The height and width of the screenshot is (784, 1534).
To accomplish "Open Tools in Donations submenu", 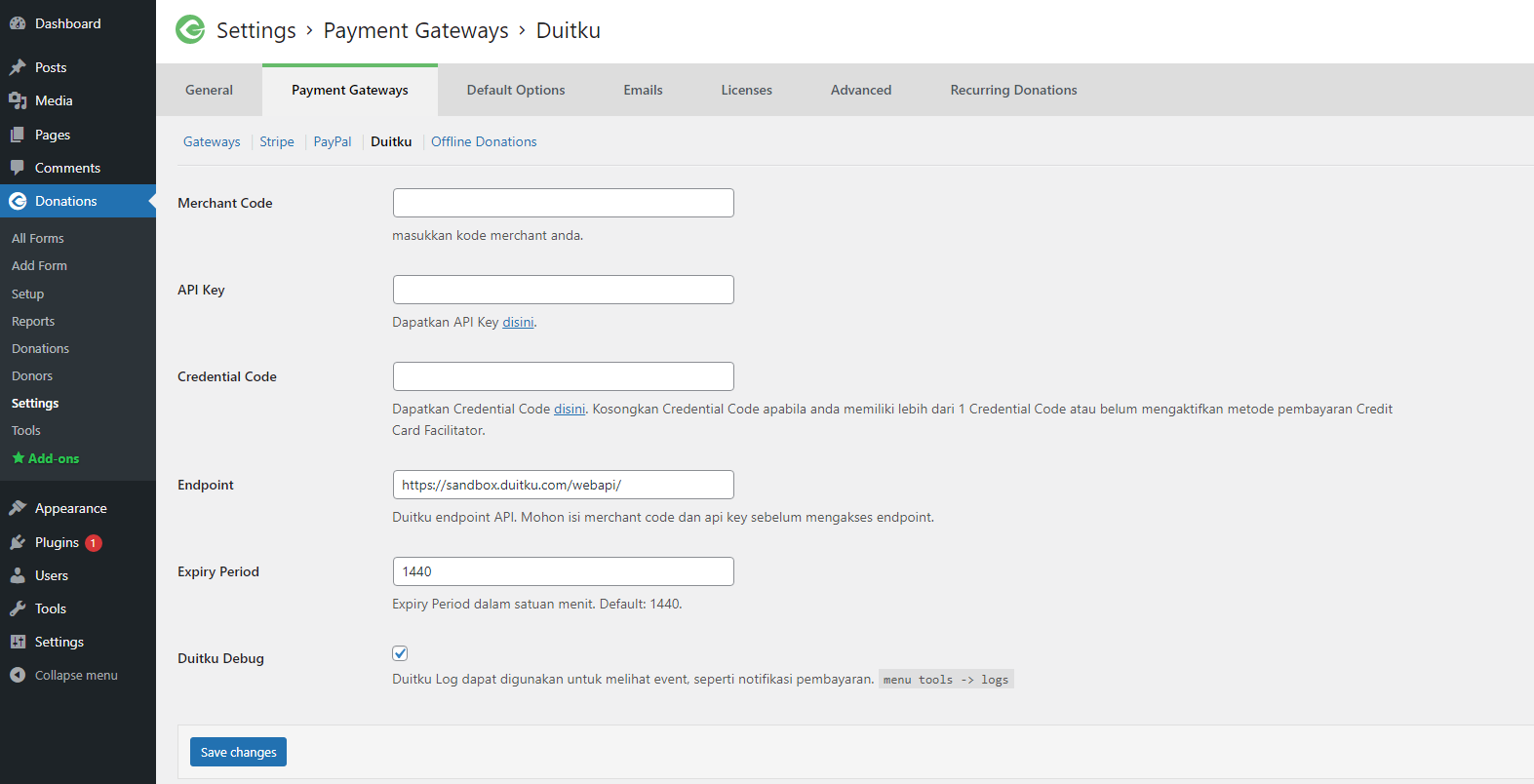I will [26, 430].
